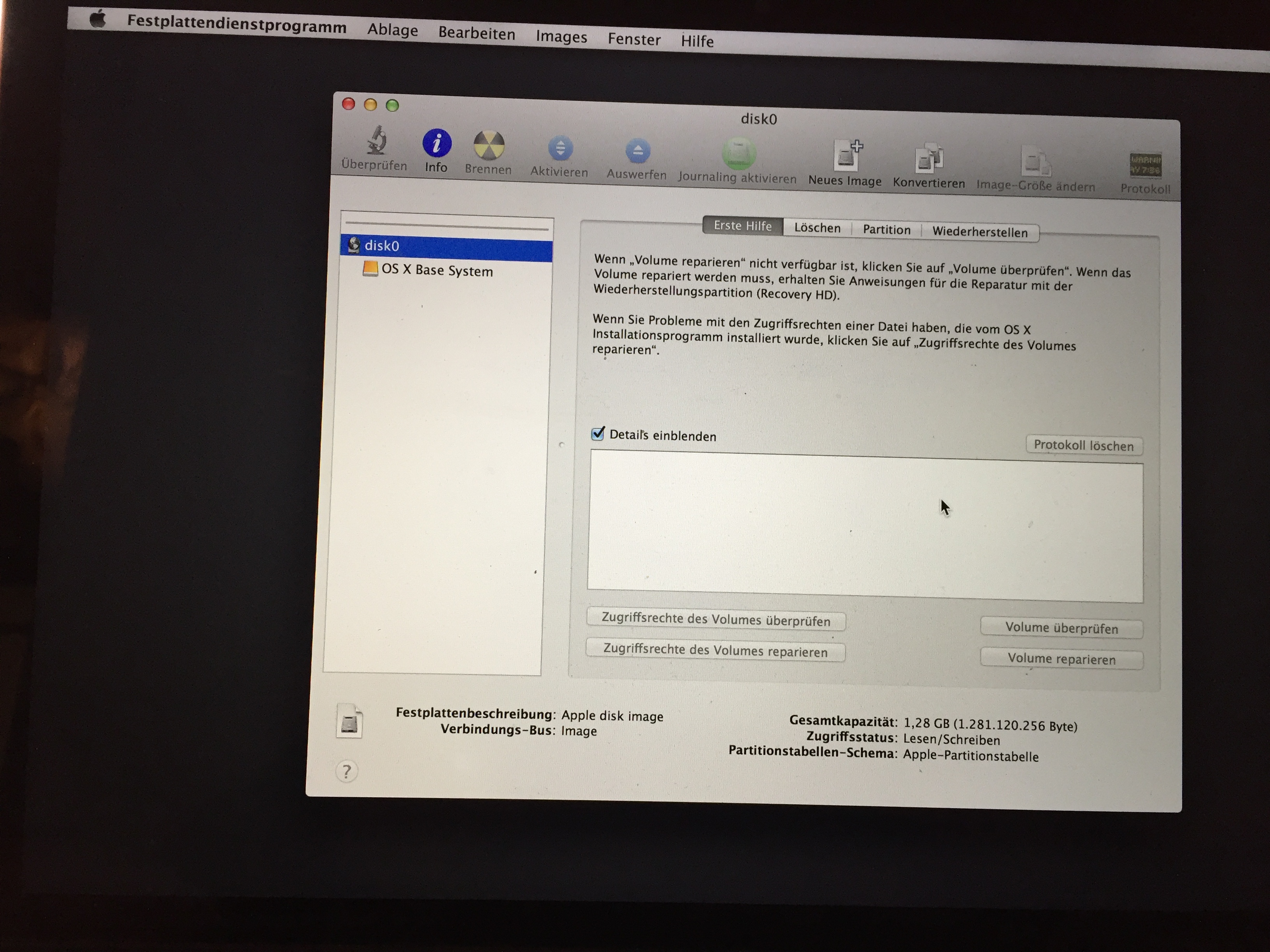Switch to the Partition tab
1270x952 pixels.
[886, 229]
